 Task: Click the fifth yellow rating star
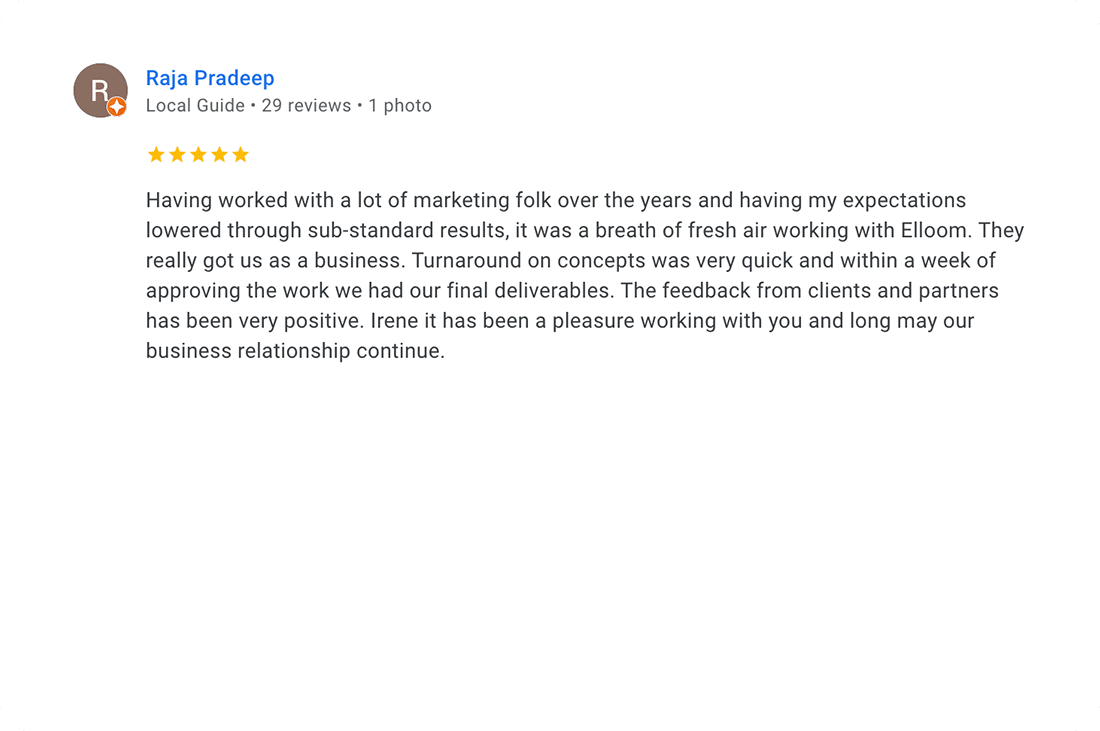tap(240, 155)
